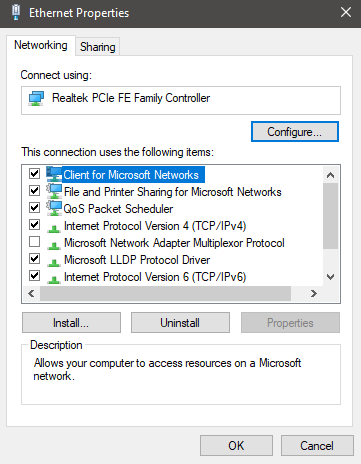Click the QoS Packet Scheduler icon
361x464 pixels.
[54, 208]
